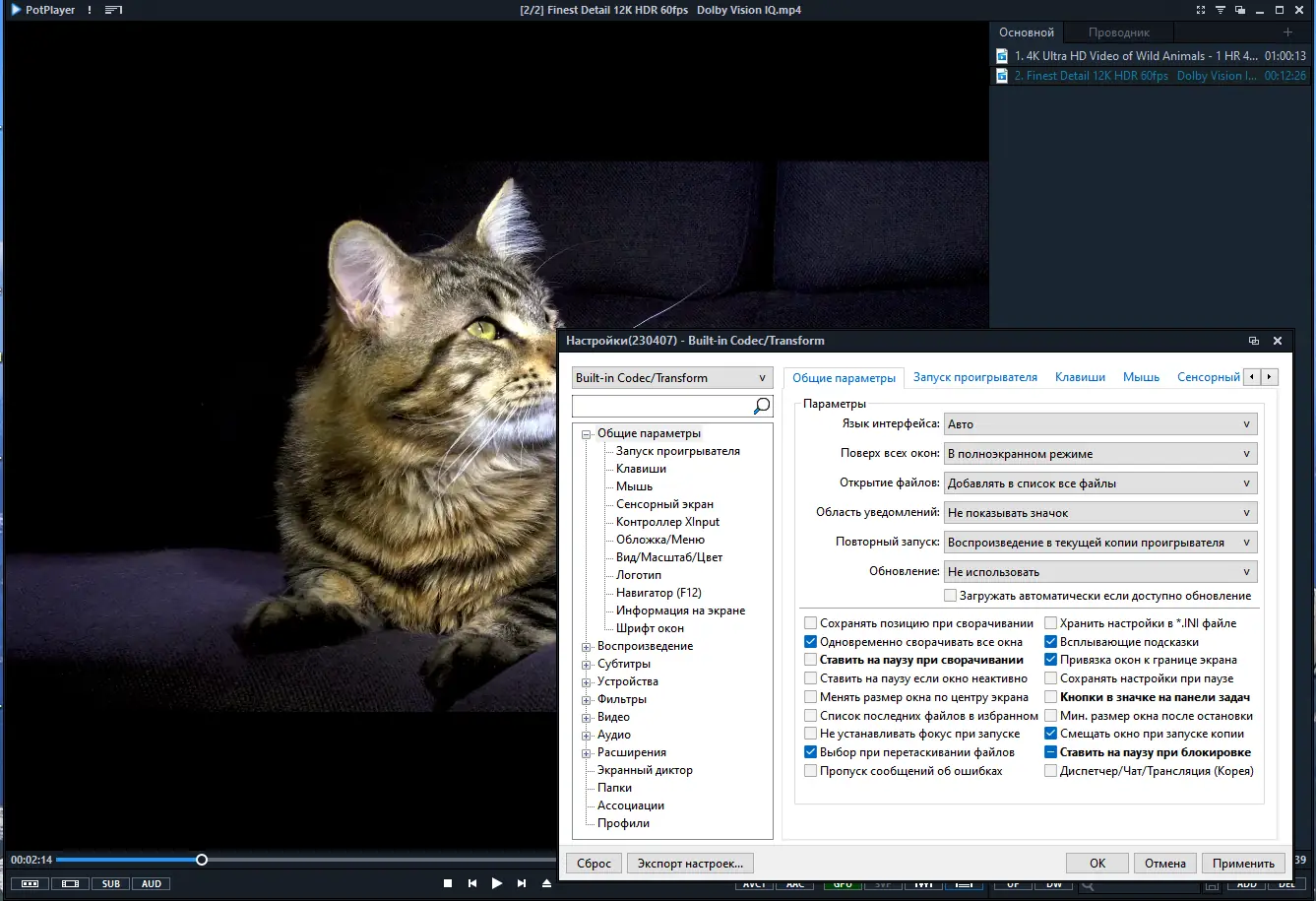Open the "Проводник" playlist tab

(x=1119, y=32)
